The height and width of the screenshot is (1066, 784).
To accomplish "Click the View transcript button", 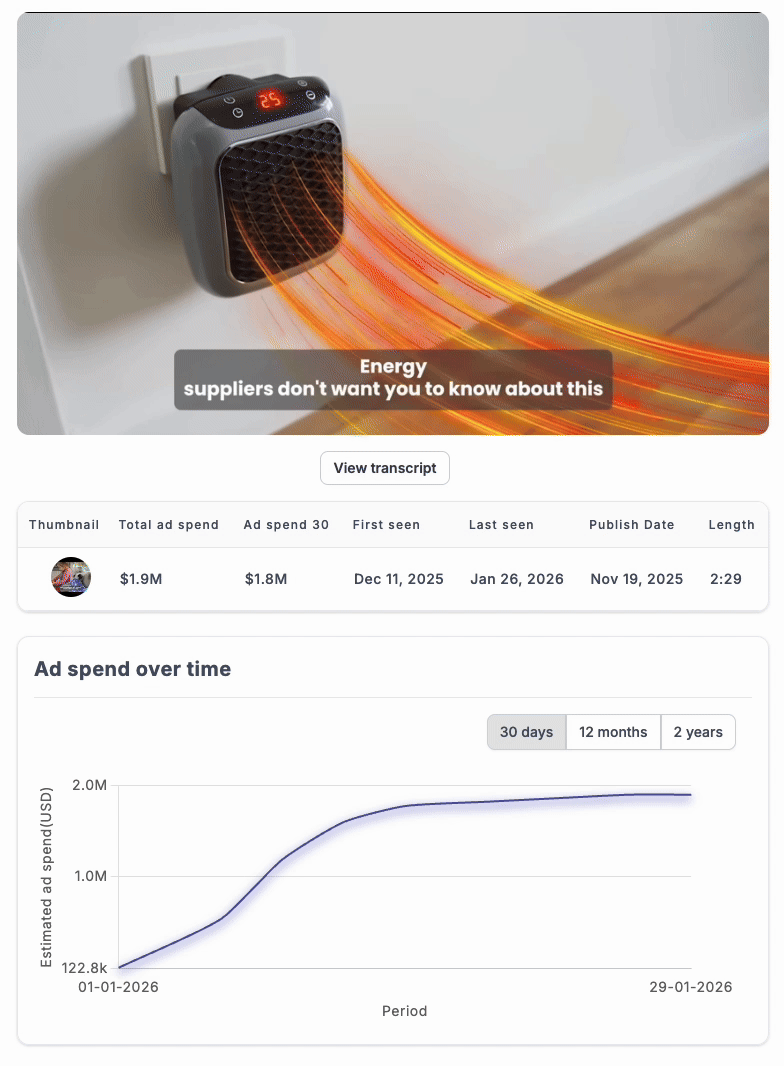I will point(384,468).
